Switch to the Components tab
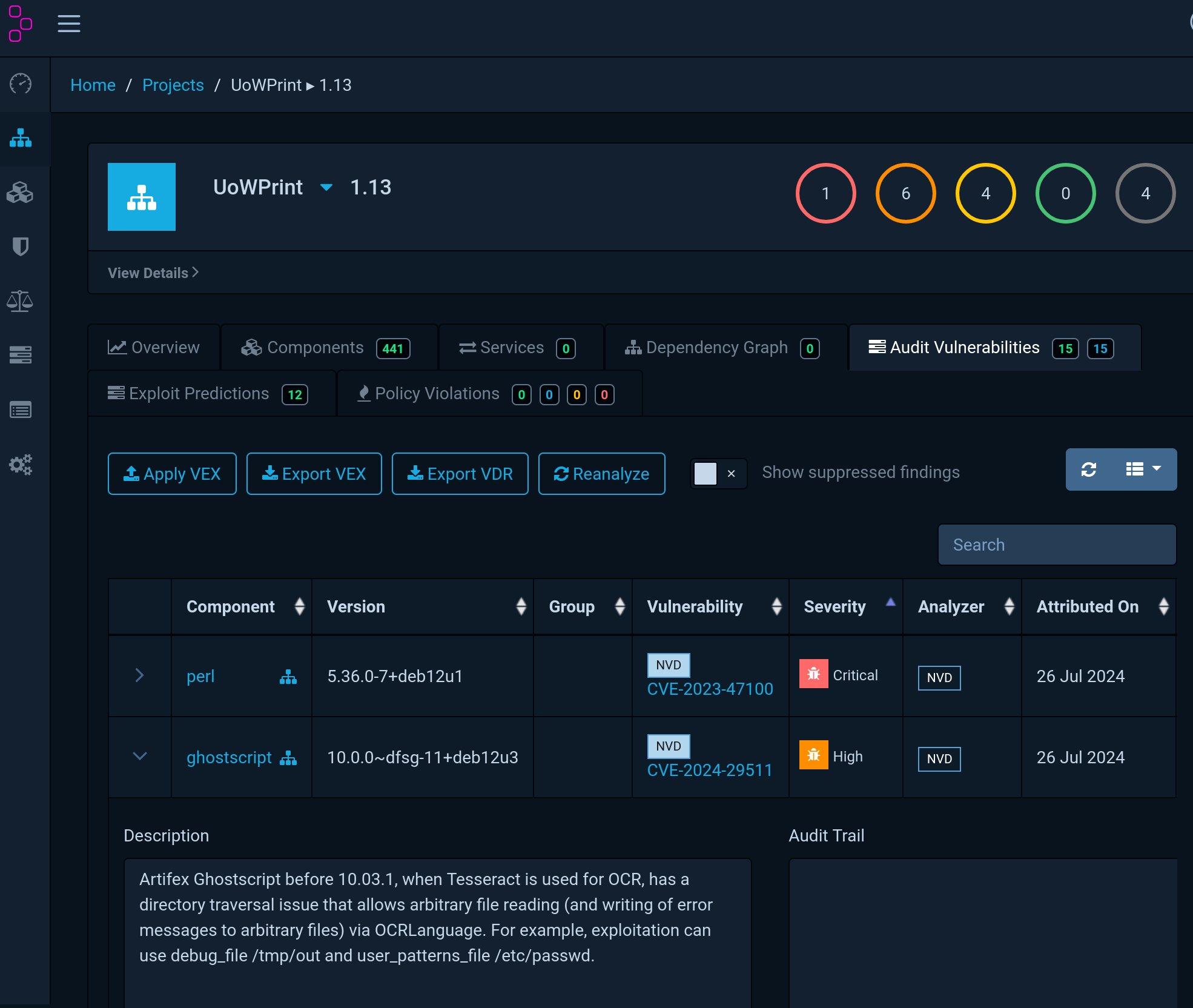 click(x=315, y=347)
